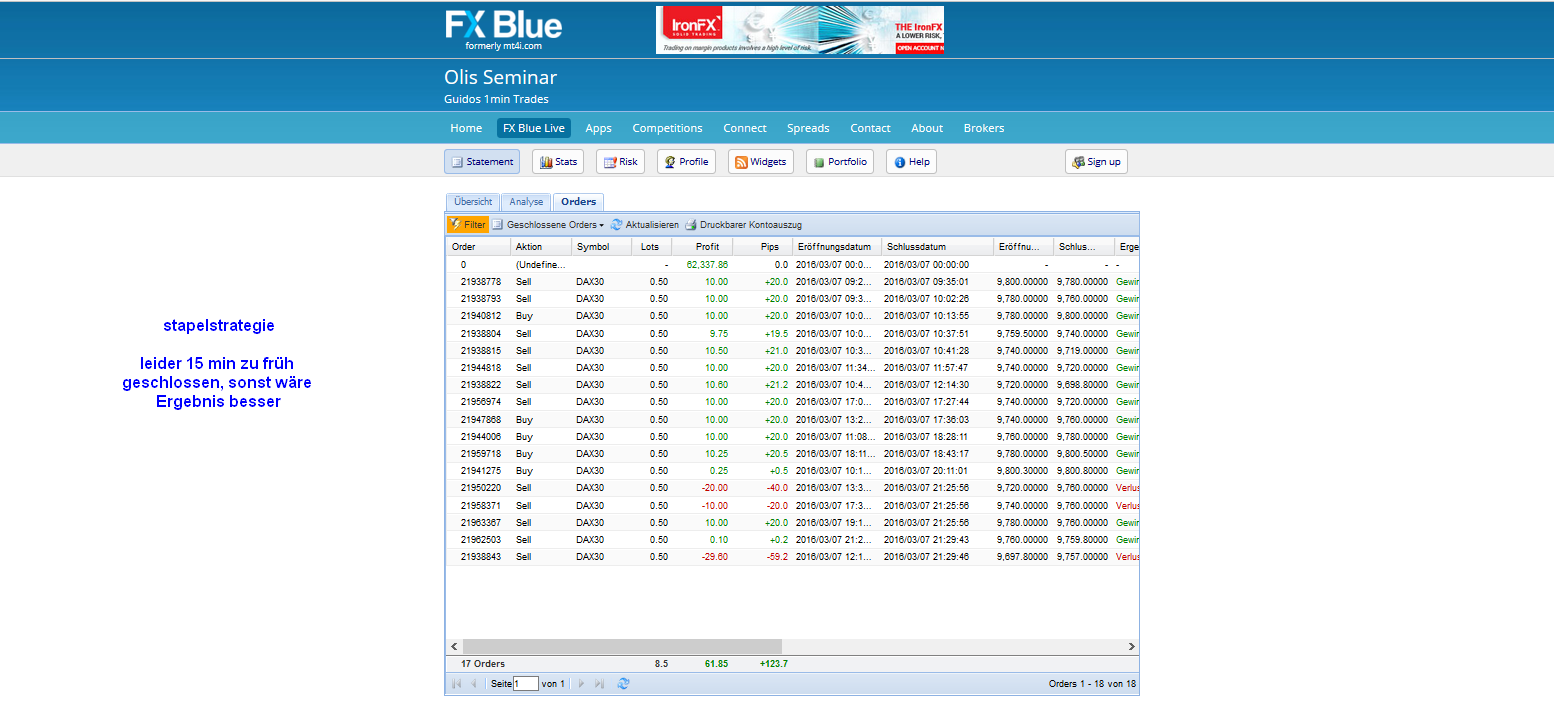Viewport: 1554px width, 708px height.
Task: Open the Risk page
Action: pyautogui.click(x=620, y=162)
